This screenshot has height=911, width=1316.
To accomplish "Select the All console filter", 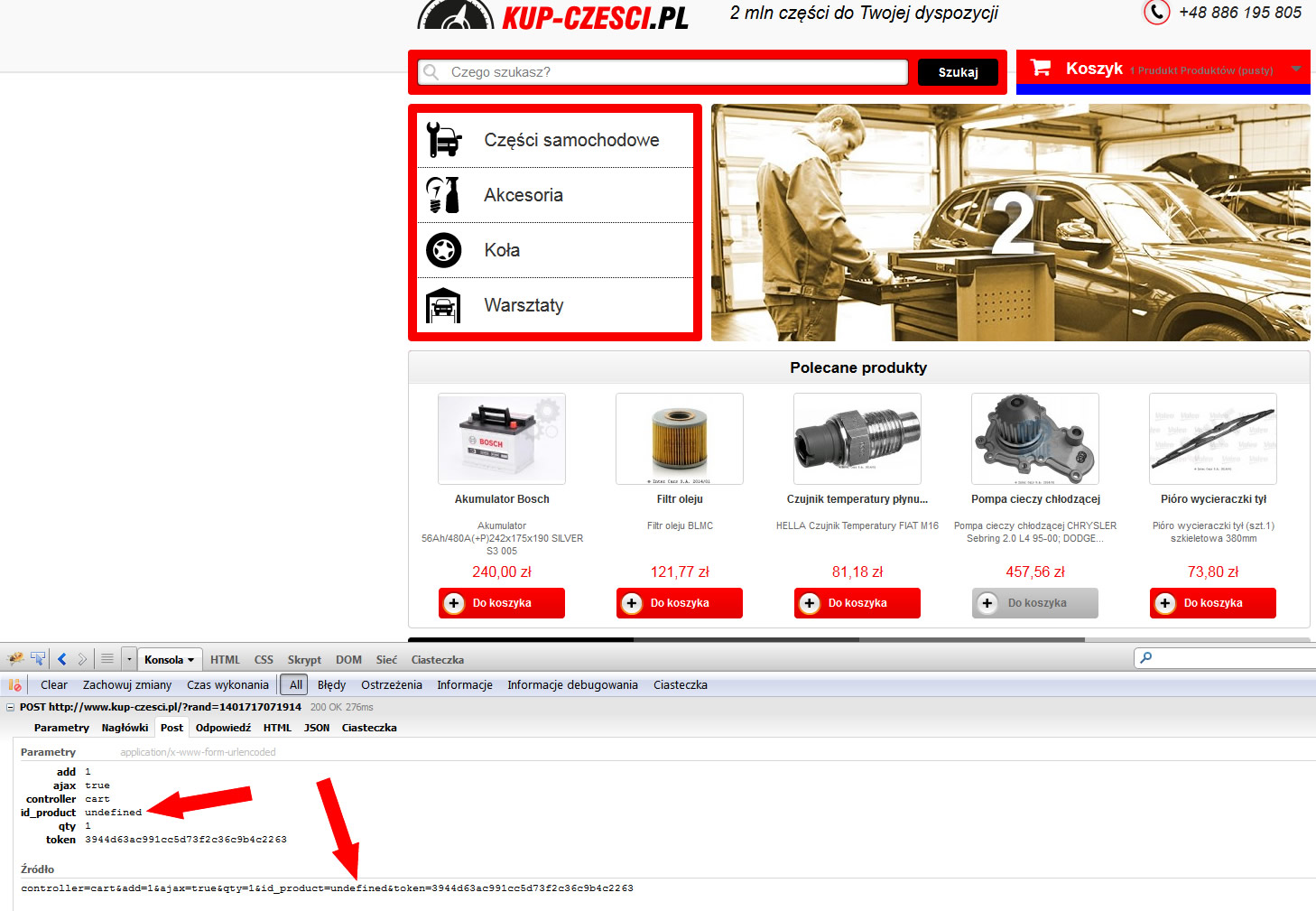I will (295, 685).
